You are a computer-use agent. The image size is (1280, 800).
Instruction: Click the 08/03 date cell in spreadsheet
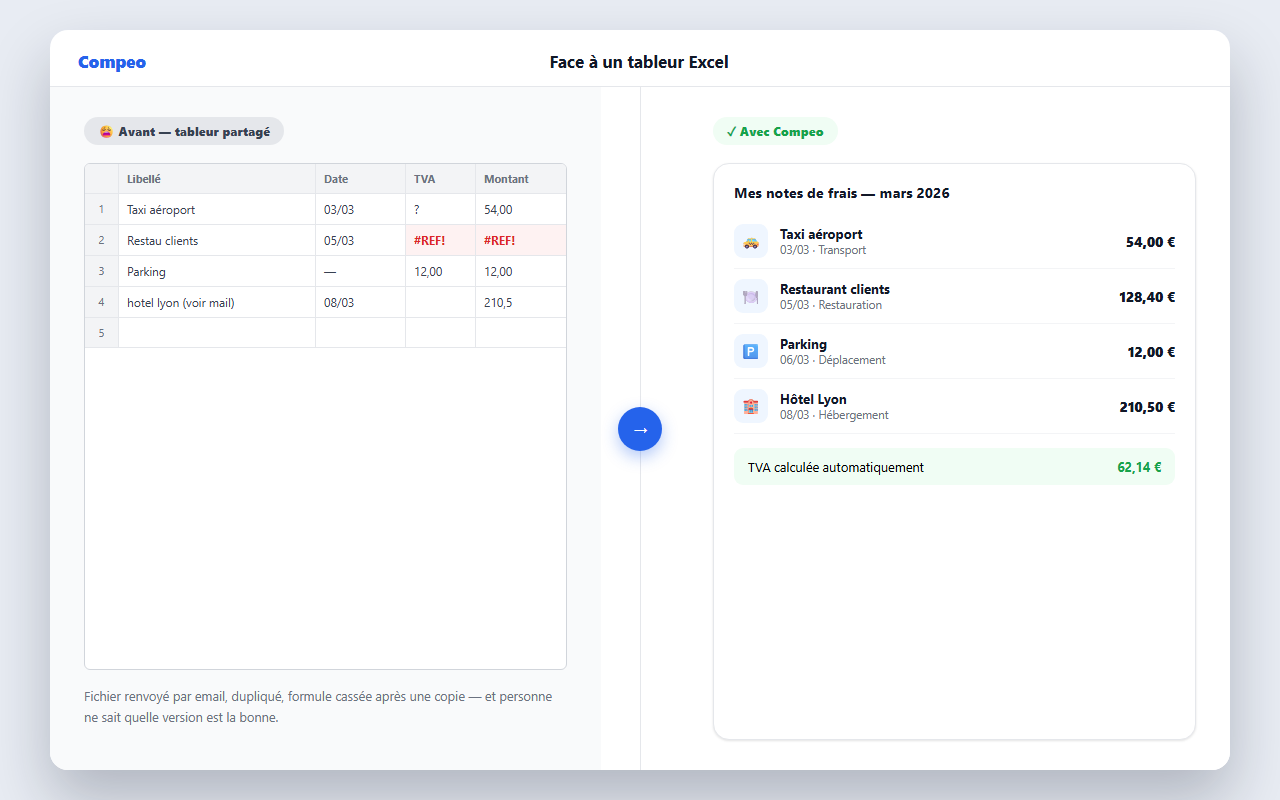361,303
